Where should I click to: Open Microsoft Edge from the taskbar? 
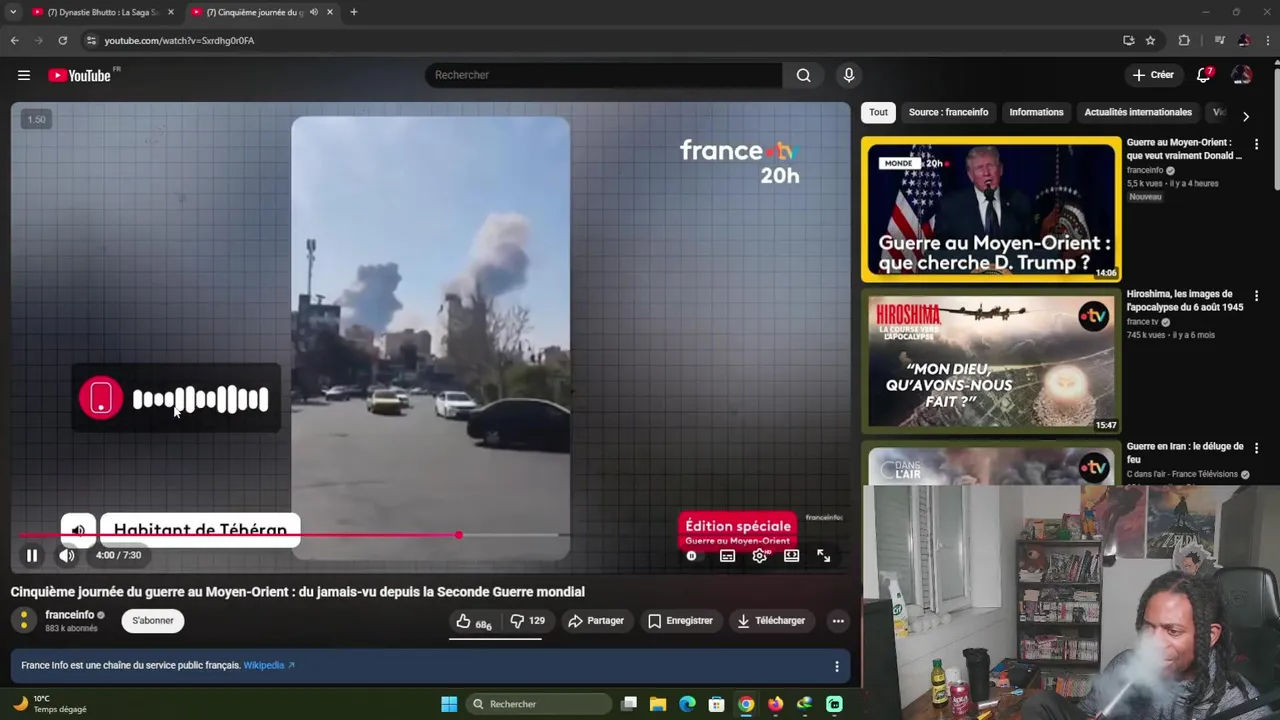(687, 704)
